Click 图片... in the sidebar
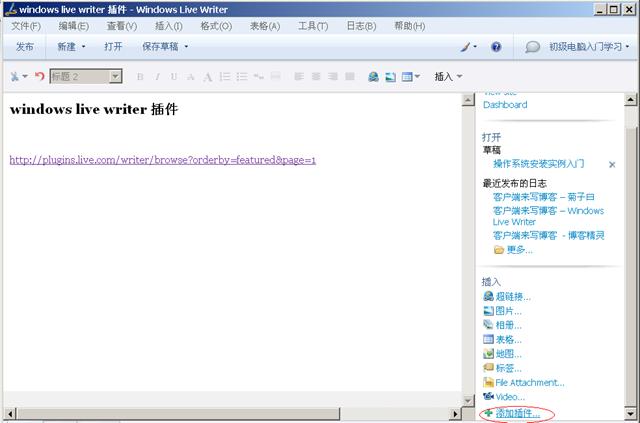The height and width of the screenshot is (423, 640). click(x=502, y=311)
